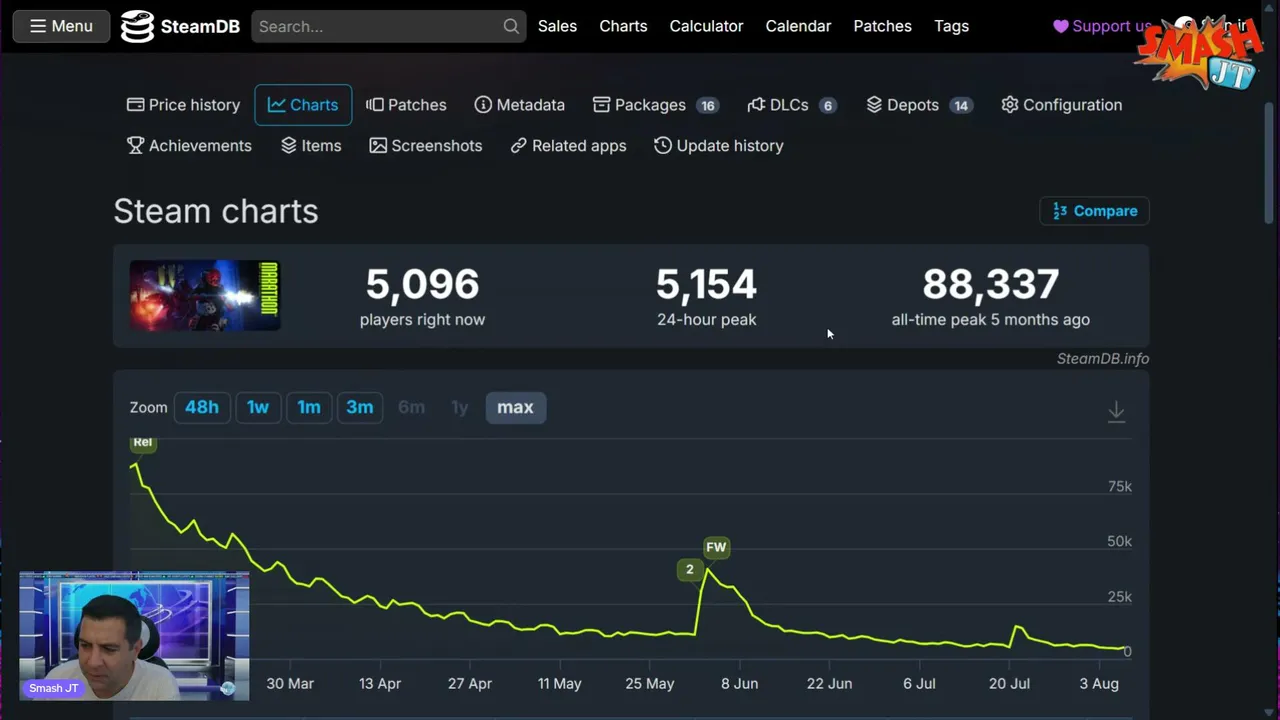Open the Update history tab
The width and height of the screenshot is (1280, 720).
pos(718,146)
